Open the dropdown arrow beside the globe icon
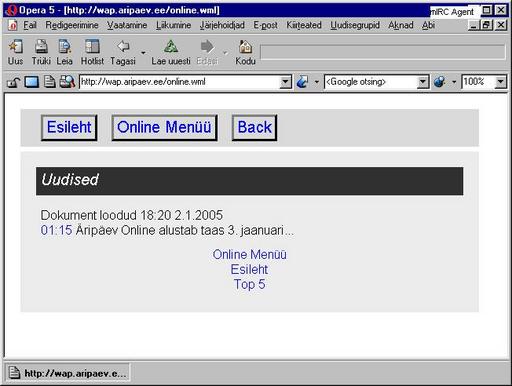 tap(454, 82)
